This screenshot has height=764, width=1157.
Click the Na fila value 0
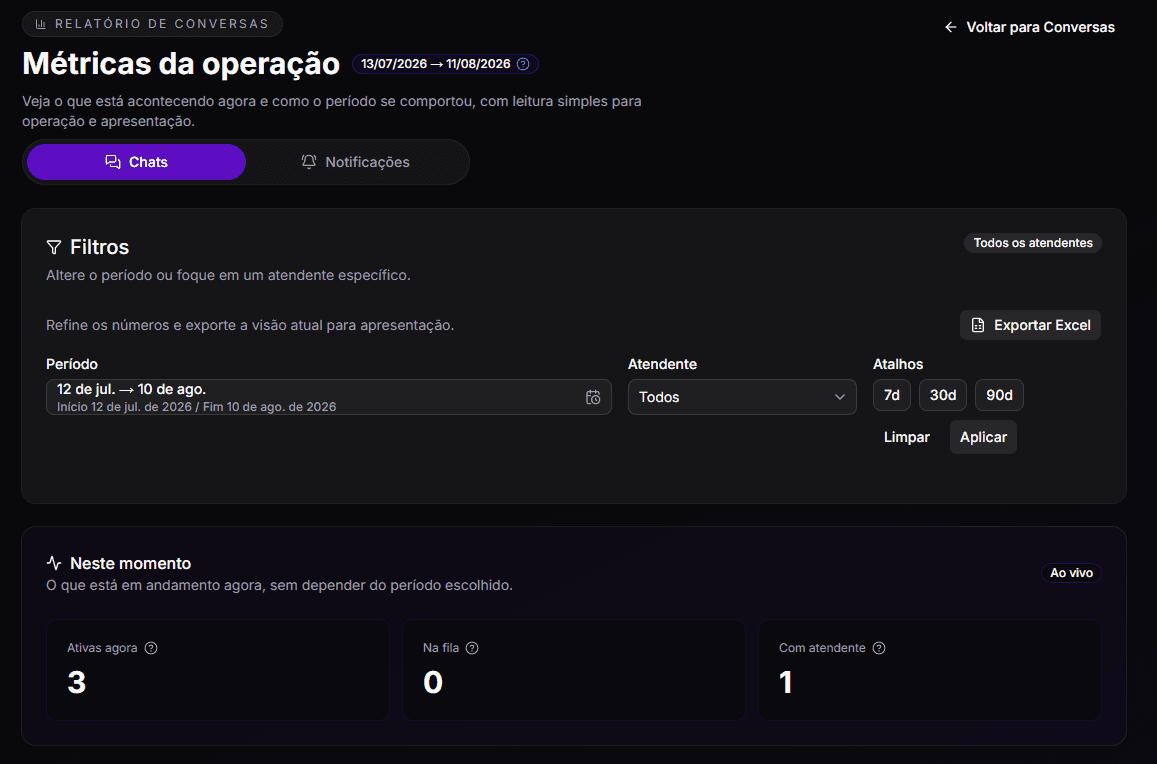433,683
